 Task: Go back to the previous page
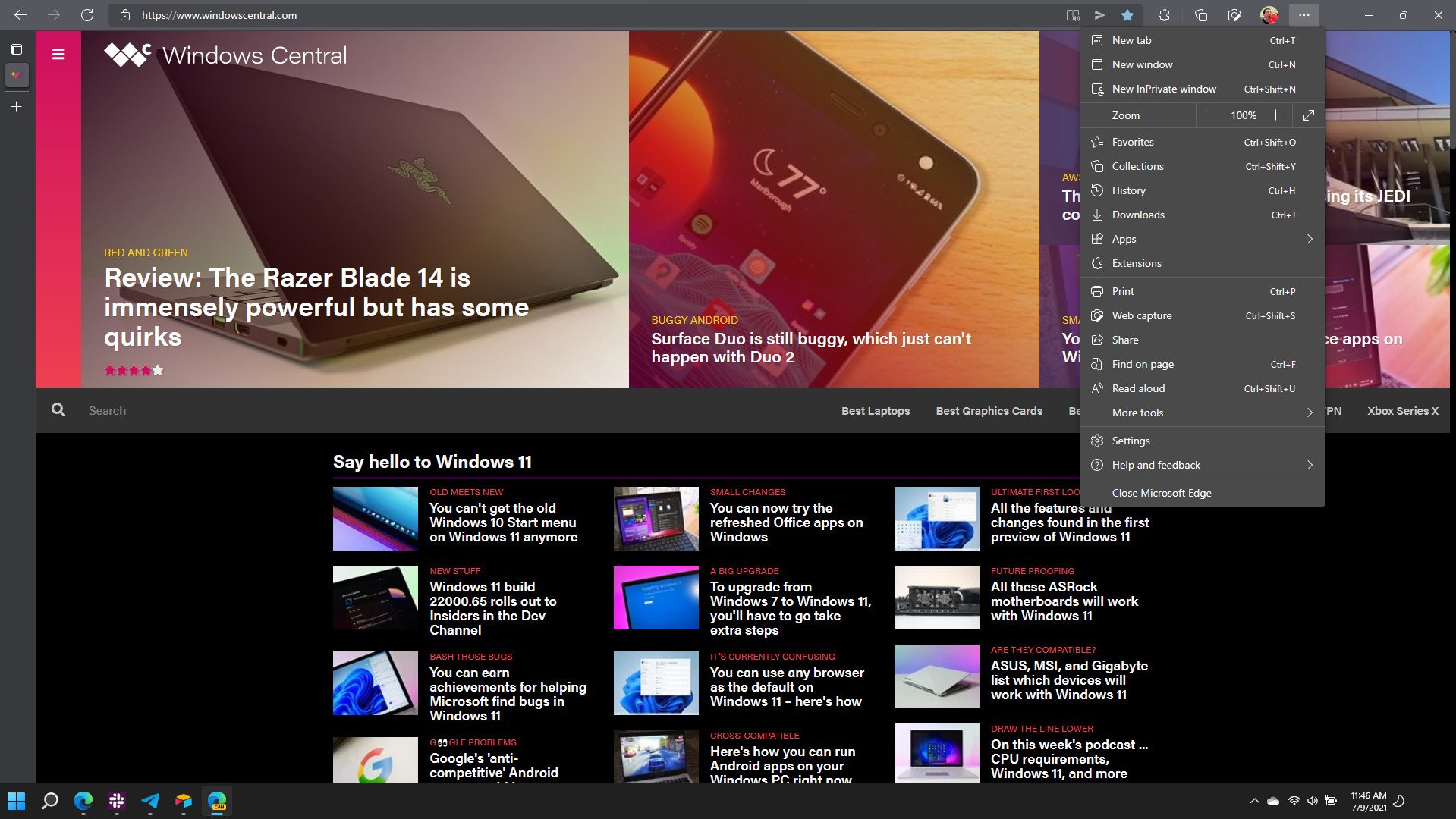pyautogui.click(x=20, y=15)
